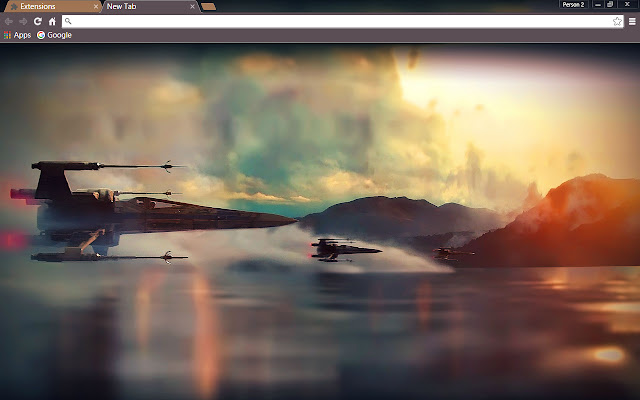Viewport: 640px width, 400px height.
Task: Open the Chrome hamburger menu
Action: click(632, 21)
